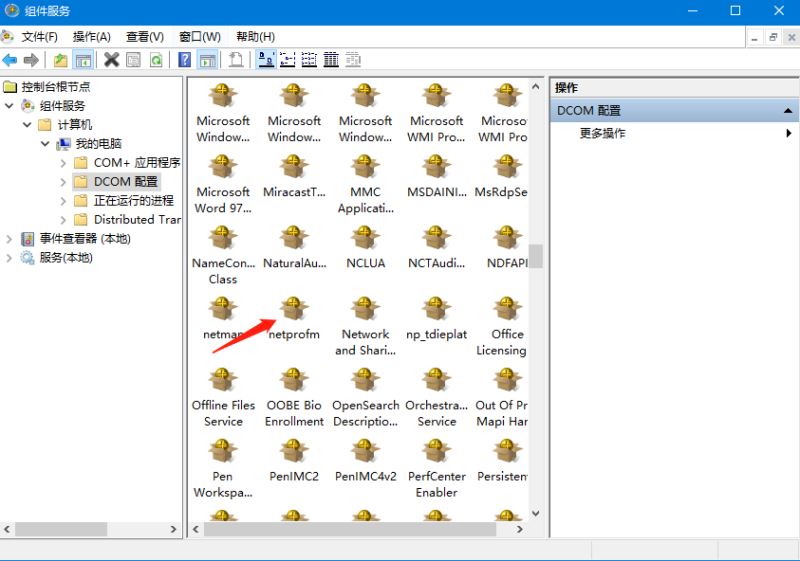The width and height of the screenshot is (800, 561).
Task: Toggle the console tree pane icon
Action: [x=83, y=60]
